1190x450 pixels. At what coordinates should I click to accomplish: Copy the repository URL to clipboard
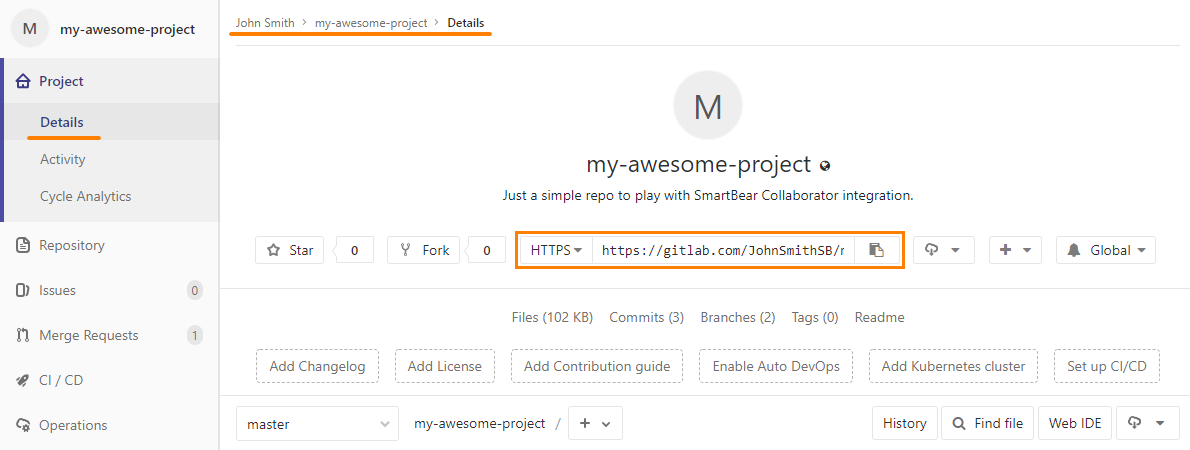click(876, 250)
